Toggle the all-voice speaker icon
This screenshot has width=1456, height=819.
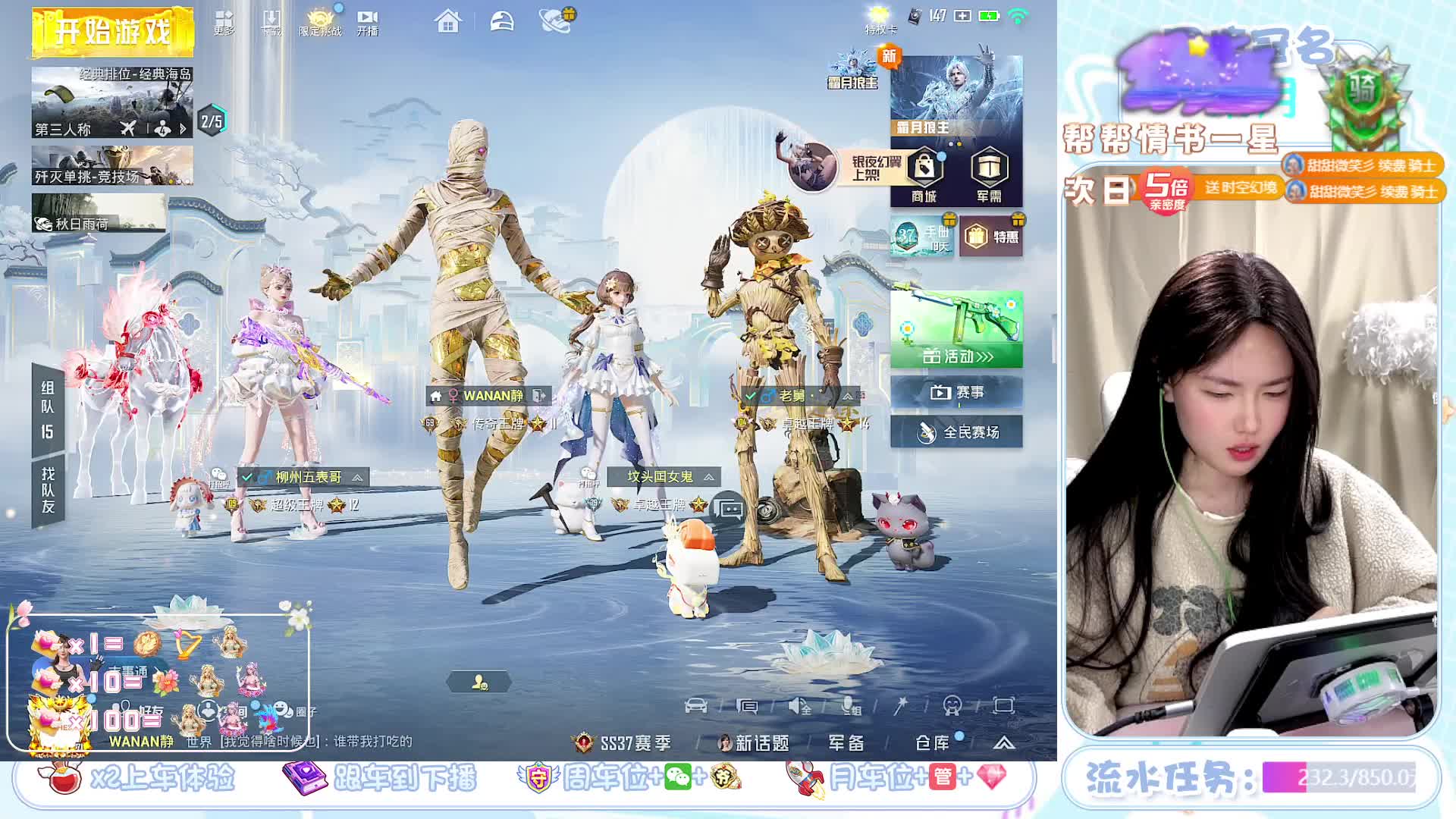pos(799,706)
